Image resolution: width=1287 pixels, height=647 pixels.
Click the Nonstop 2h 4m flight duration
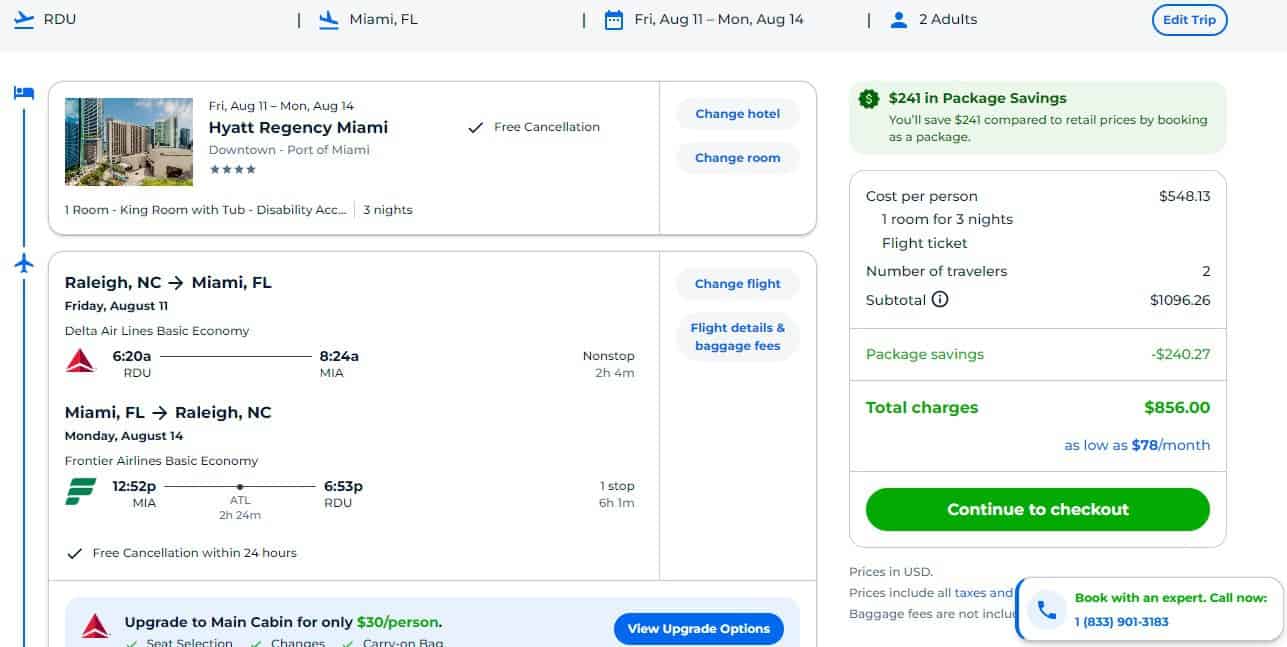pyautogui.click(x=609, y=364)
